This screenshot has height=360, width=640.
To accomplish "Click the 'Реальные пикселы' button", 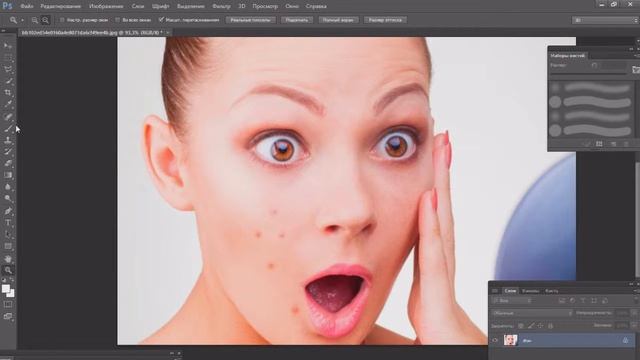I will point(251,20).
